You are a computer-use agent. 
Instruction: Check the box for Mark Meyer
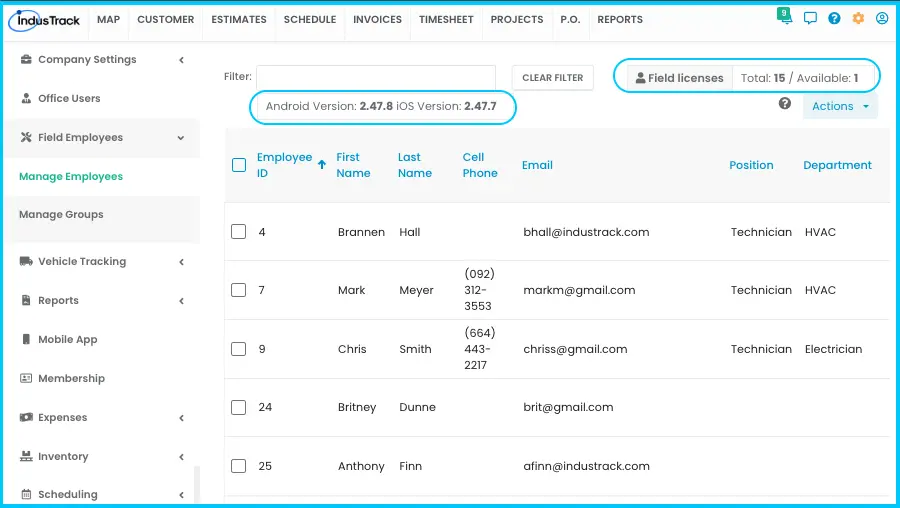coord(238,290)
